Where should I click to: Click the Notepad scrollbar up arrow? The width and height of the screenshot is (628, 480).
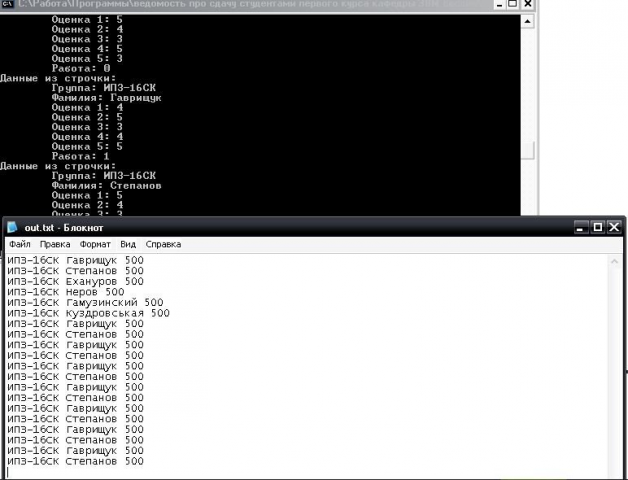(614, 262)
